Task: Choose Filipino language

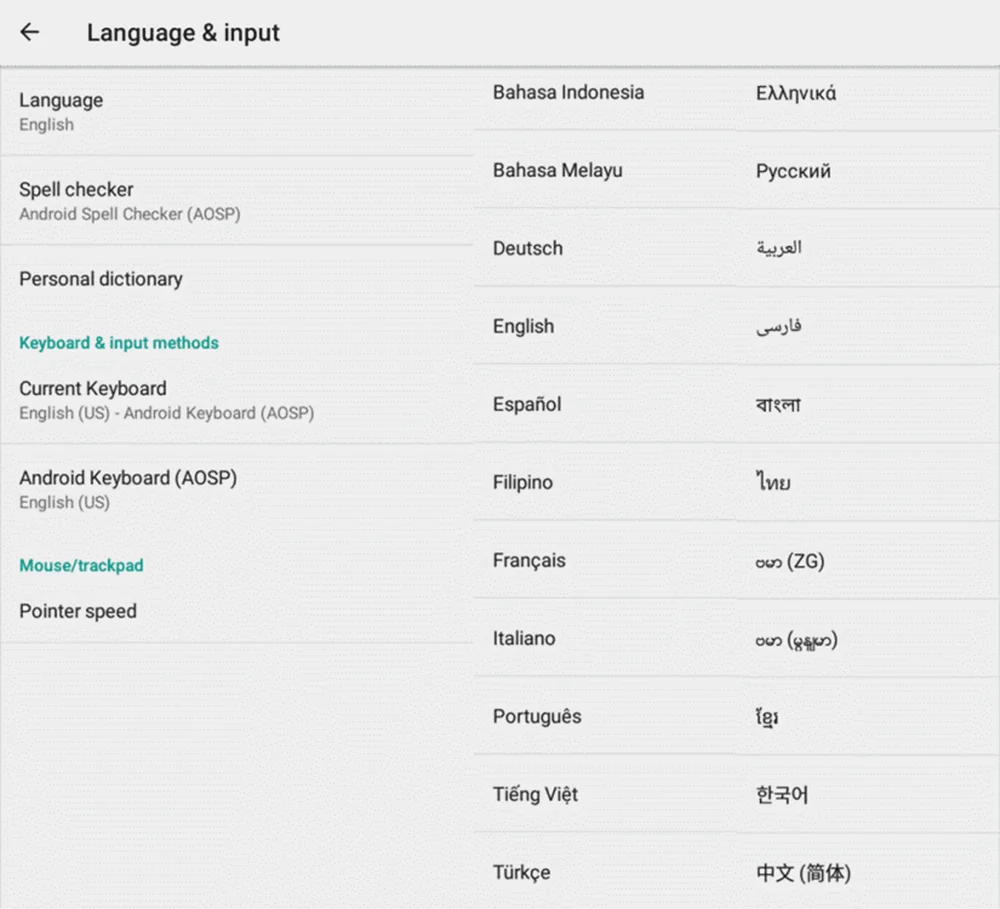Action: click(522, 482)
